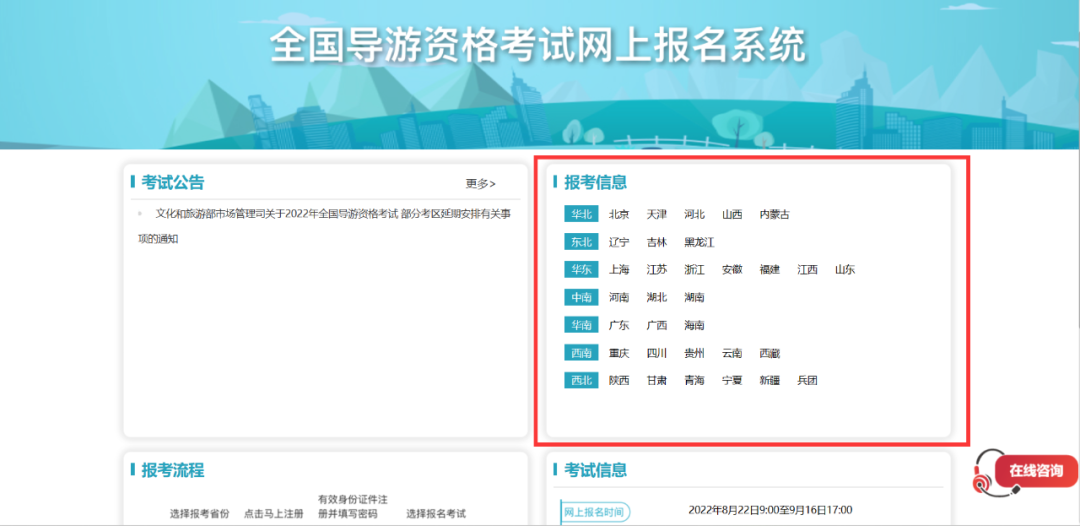Choose 河南 province link
1080x526 pixels.
coord(619,297)
